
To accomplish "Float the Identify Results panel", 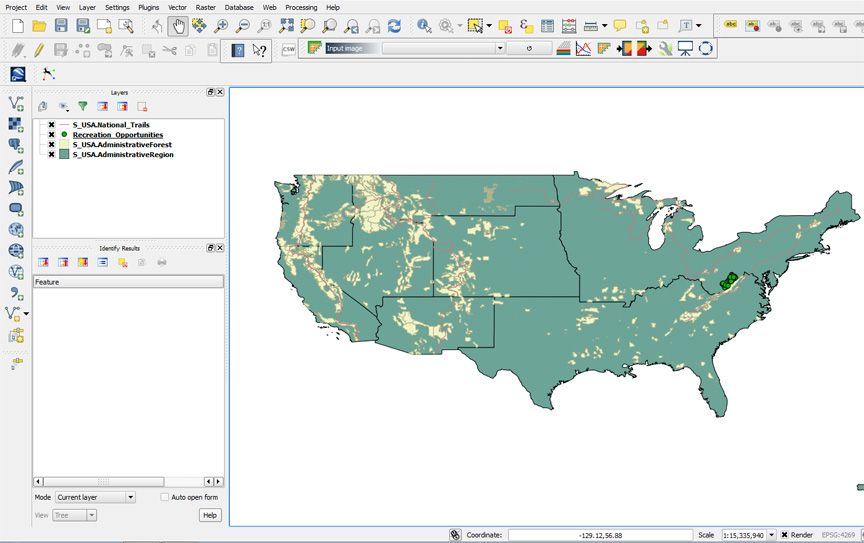I will [x=210, y=248].
